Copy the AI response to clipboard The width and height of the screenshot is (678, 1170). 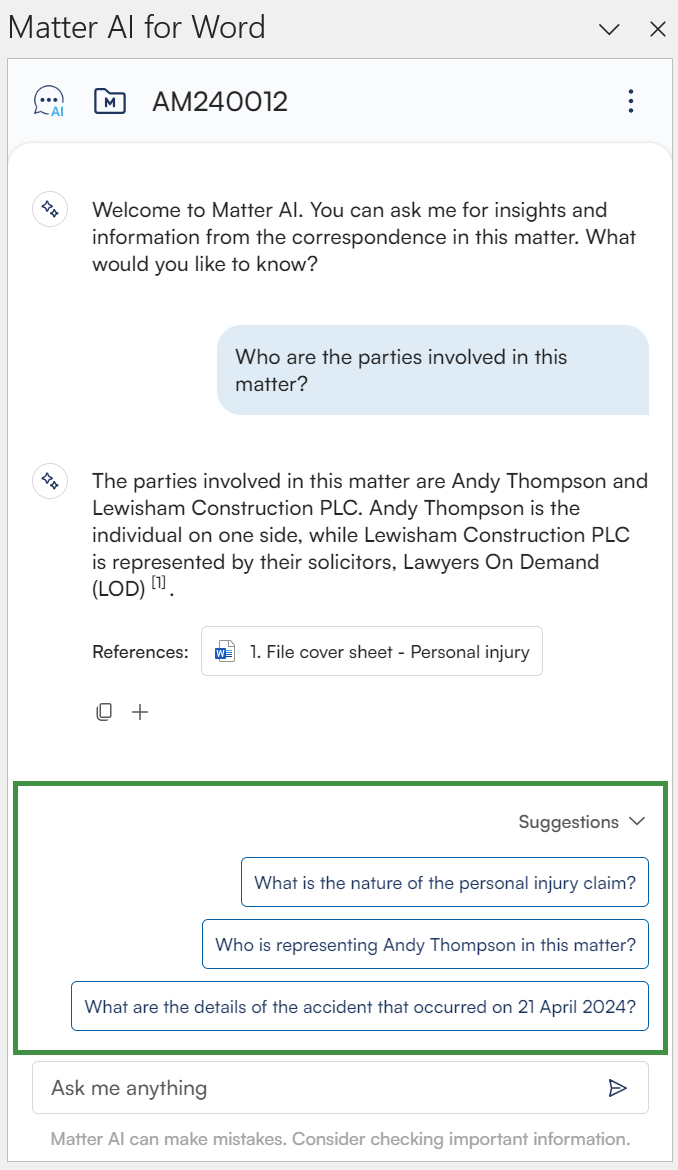coord(104,712)
